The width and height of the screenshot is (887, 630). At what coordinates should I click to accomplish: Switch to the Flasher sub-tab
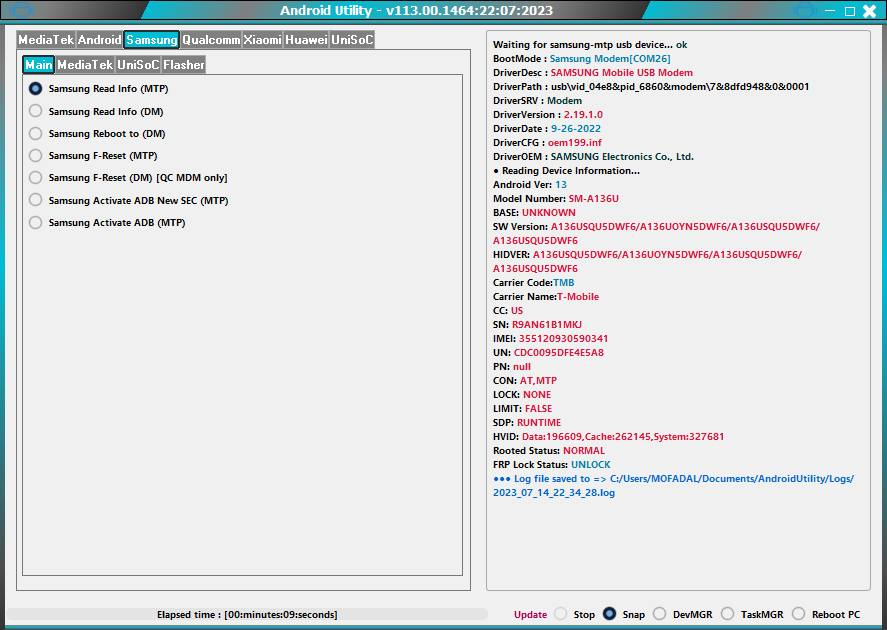coord(183,64)
